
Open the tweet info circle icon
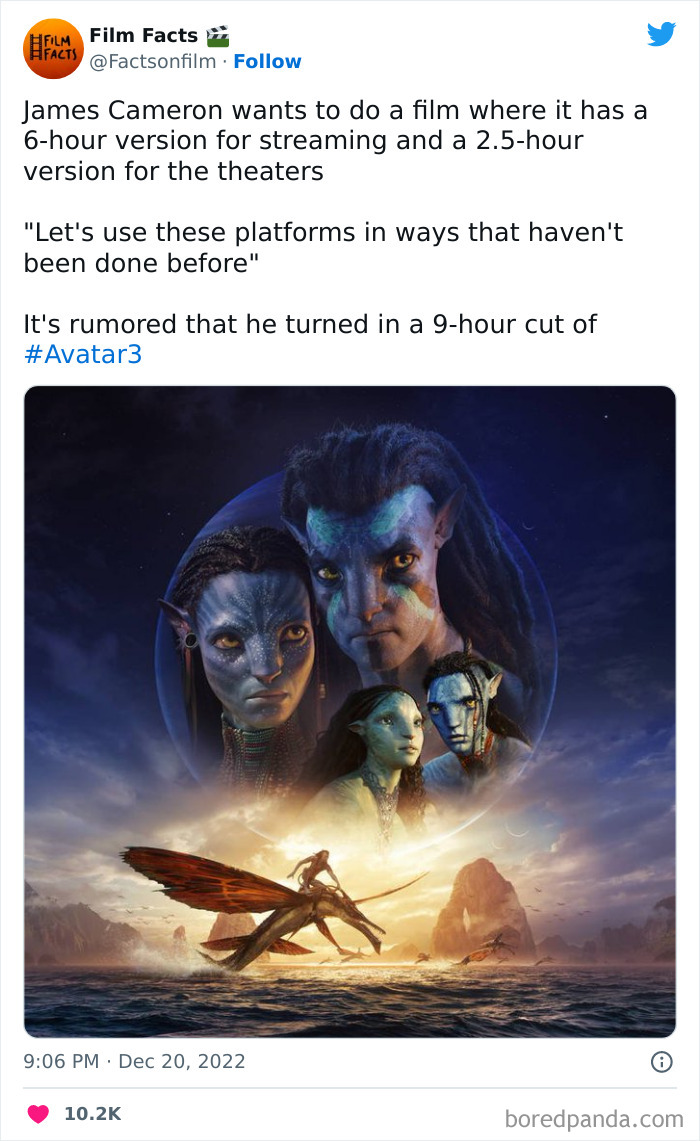(x=661, y=1062)
